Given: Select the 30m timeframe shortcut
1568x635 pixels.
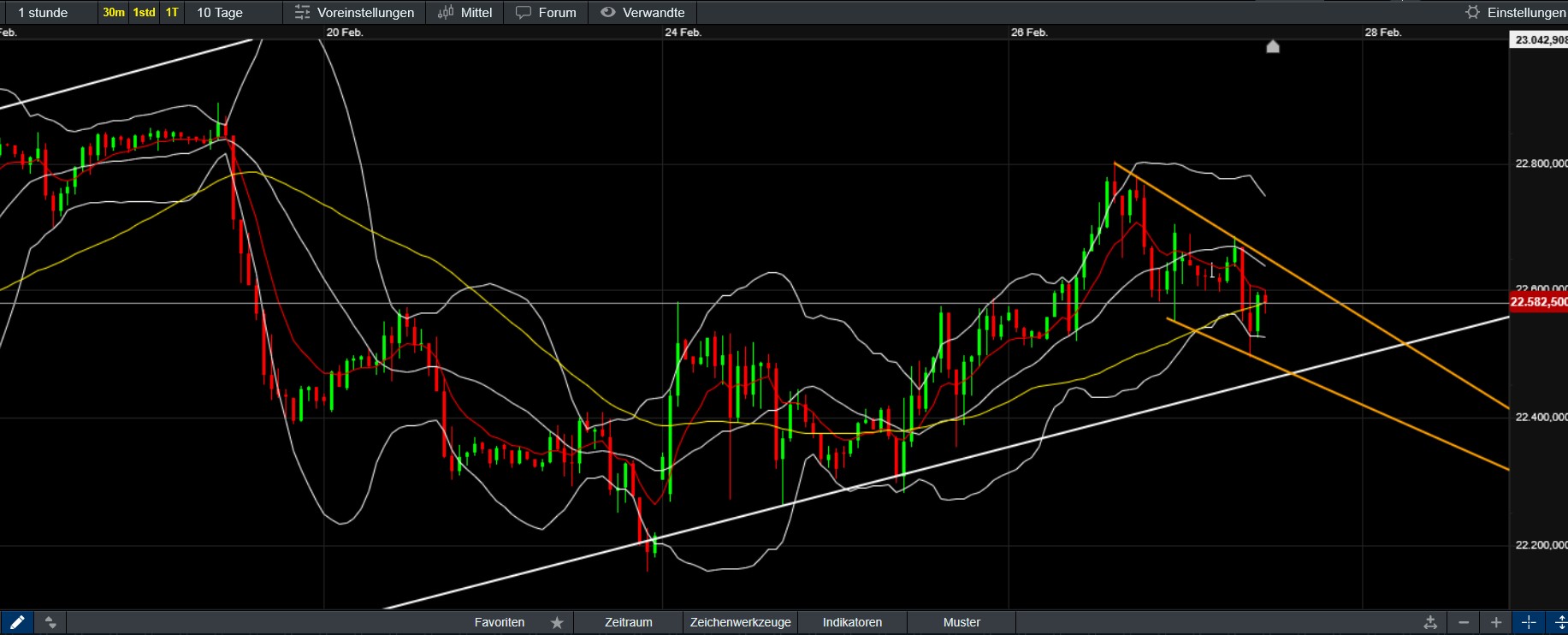Looking at the screenshot, I should 114,12.
